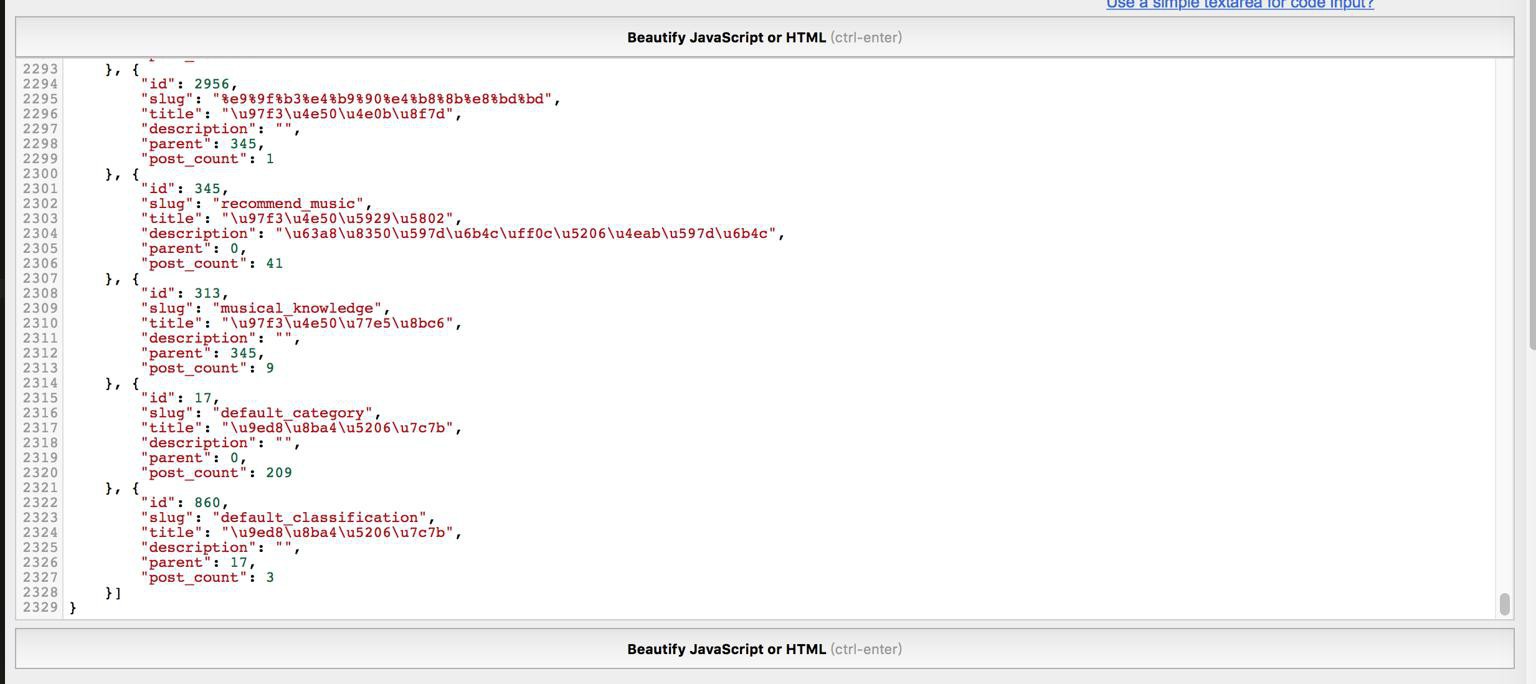
Task: Click line number 2300 in the gutter
Action: coord(40,174)
